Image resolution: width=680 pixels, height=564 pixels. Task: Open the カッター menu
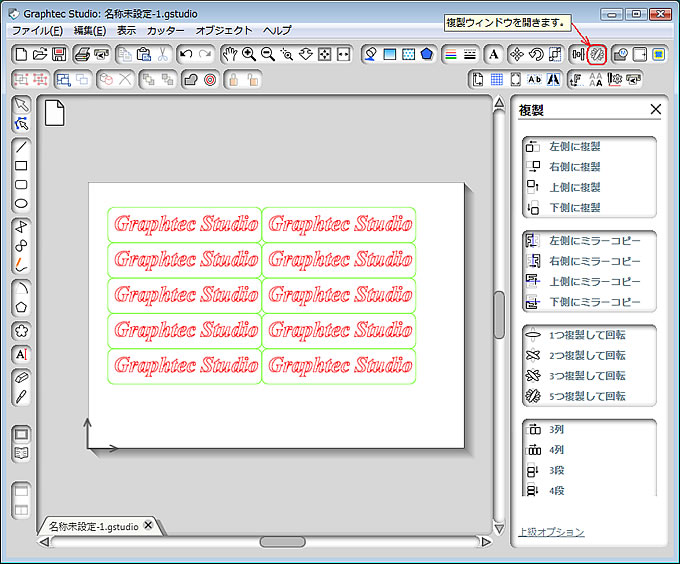tap(165, 31)
